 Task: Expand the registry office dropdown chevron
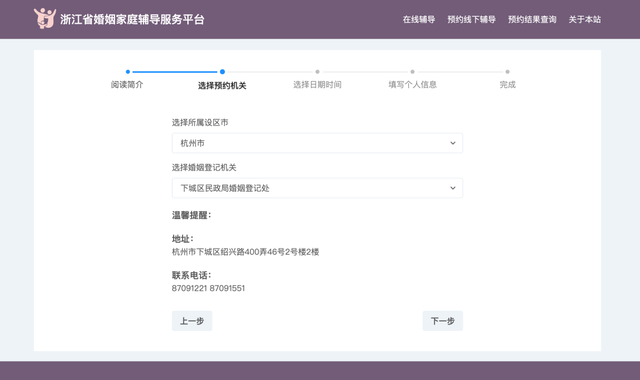pos(453,188)
